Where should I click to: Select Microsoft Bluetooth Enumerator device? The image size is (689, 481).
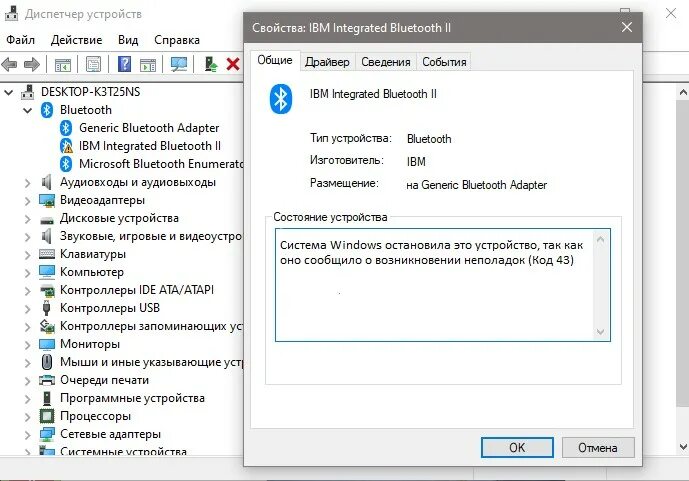click(161, 164)
